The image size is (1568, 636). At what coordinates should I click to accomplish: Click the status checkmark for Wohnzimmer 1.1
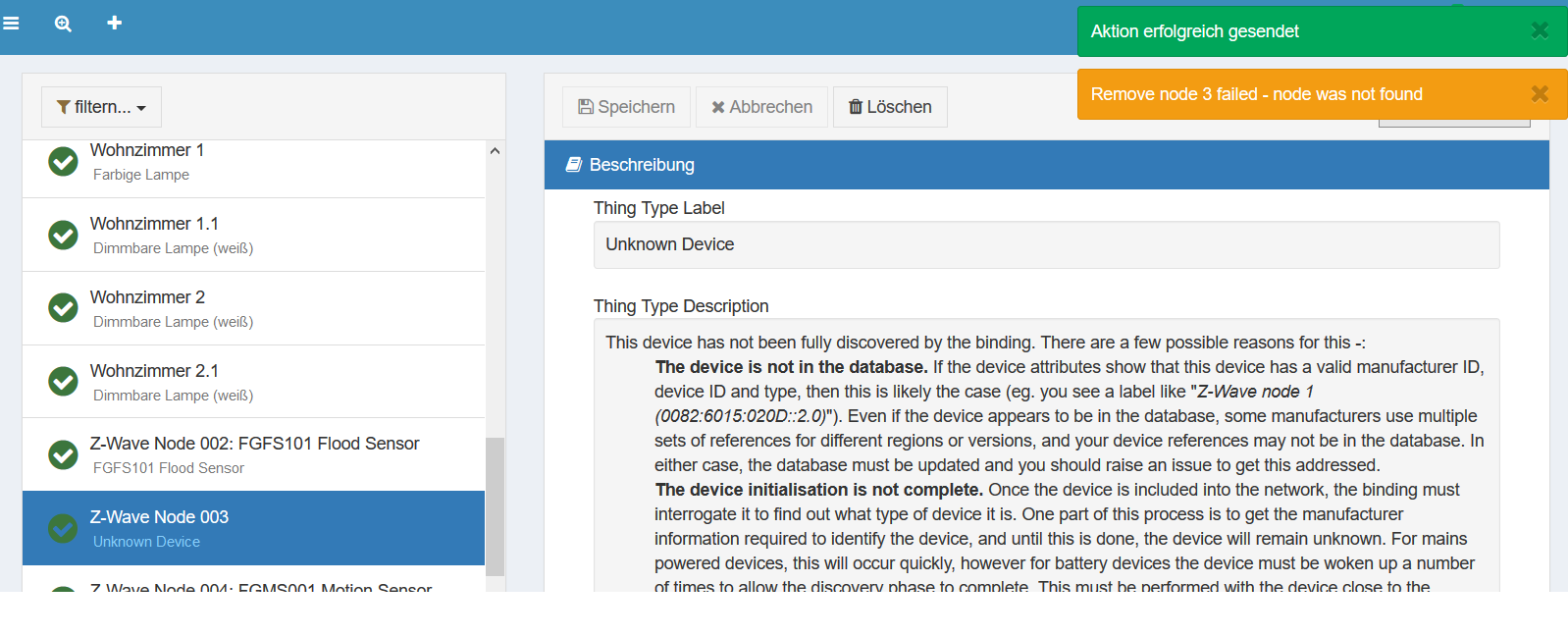click(64, 235)
